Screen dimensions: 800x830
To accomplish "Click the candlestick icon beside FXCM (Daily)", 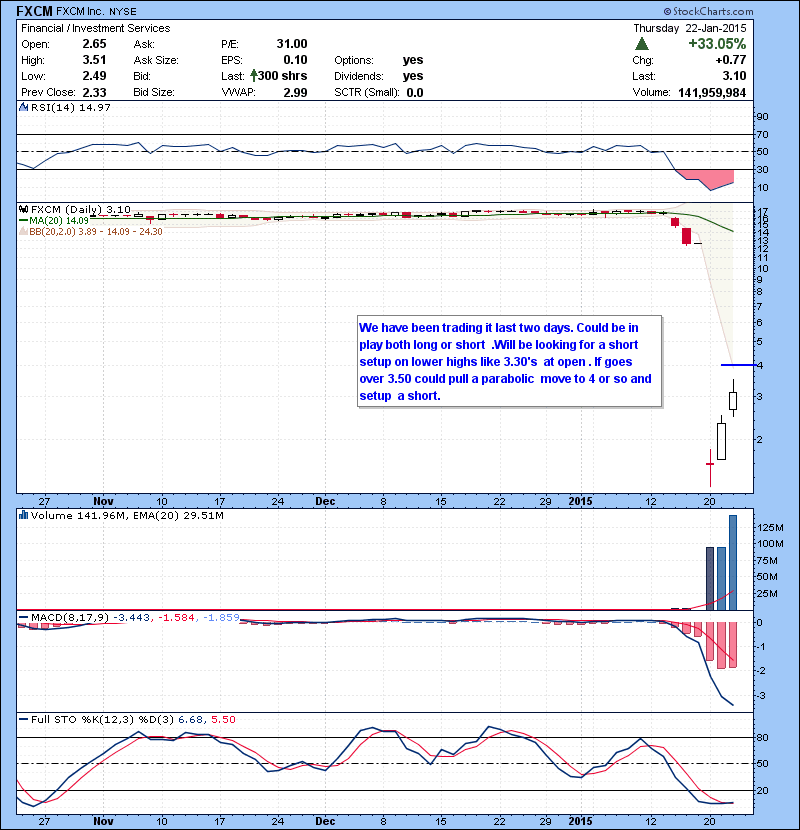I will coord(23,209).
